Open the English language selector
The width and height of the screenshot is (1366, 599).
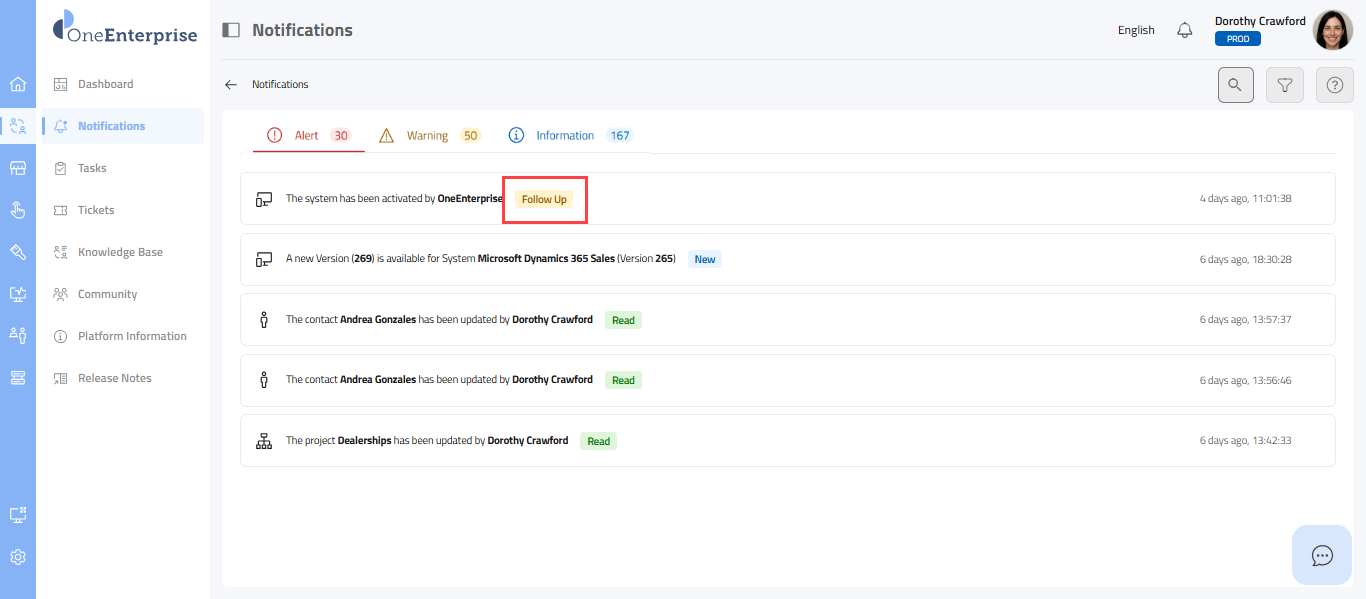point(1136,30)
